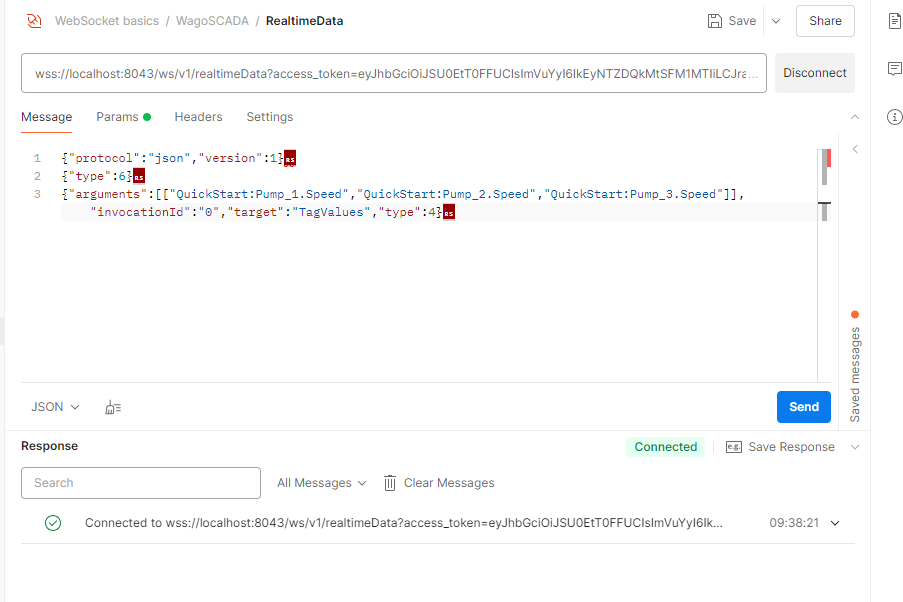Viewport: 903px width, 602px height.
Task: Collapse the message panel with top chevron
Action: pyautogui.click(x=854, y=117)
